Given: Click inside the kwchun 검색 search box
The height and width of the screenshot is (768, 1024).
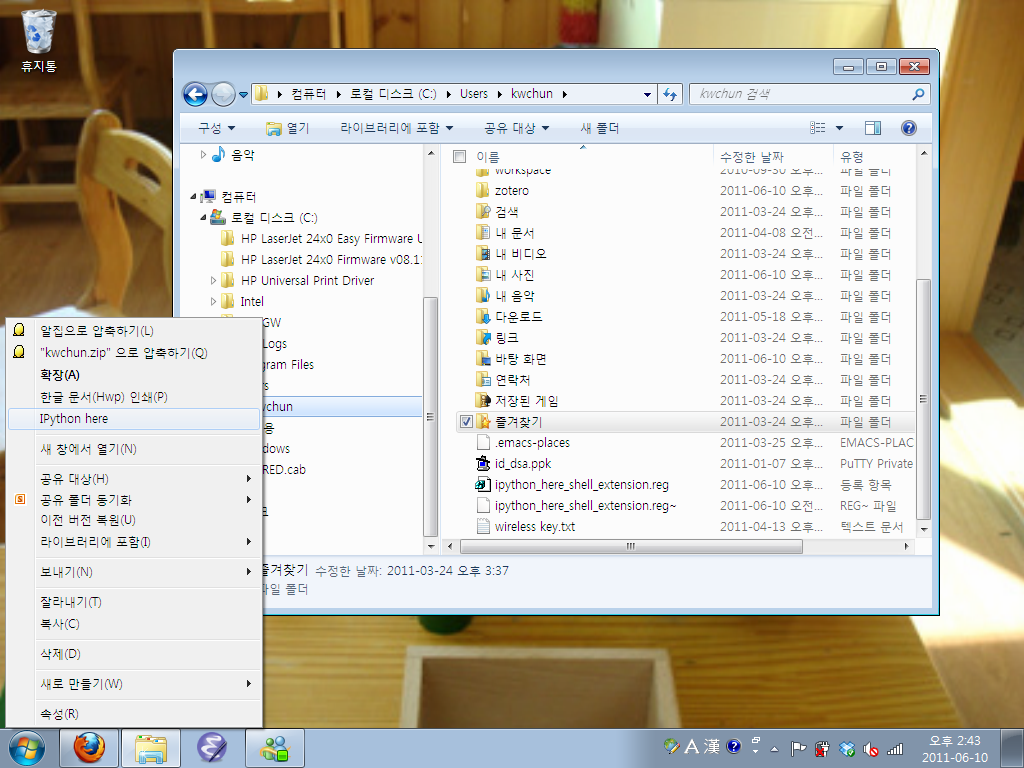Looking at the screenshot, I should tap(800, 93).
